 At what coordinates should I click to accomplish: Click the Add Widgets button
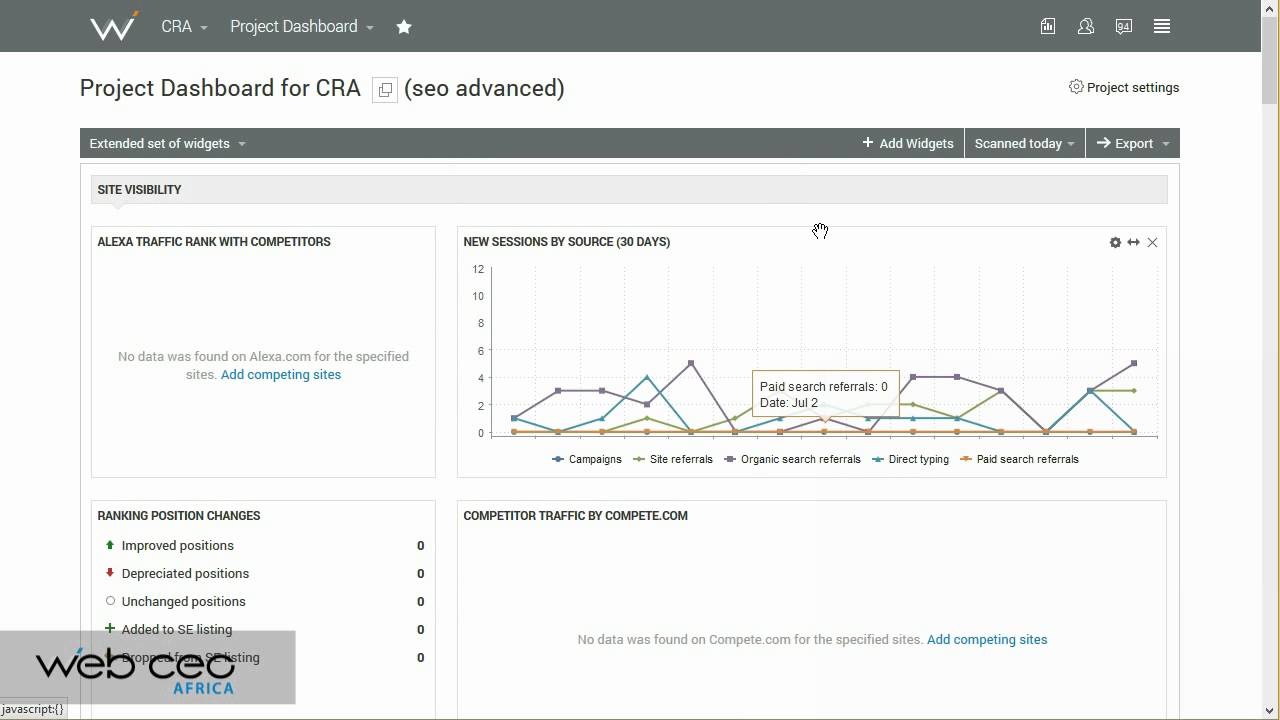[908, 143]
